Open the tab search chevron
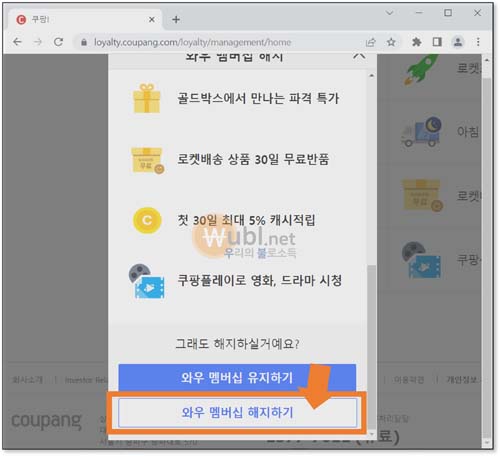 [x=390, y=13]
